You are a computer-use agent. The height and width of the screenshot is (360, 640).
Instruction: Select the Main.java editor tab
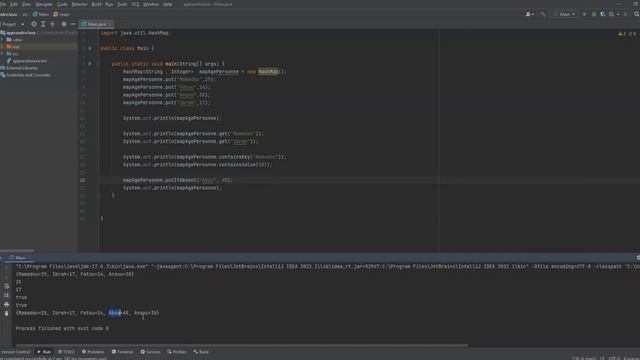(96, 24)
